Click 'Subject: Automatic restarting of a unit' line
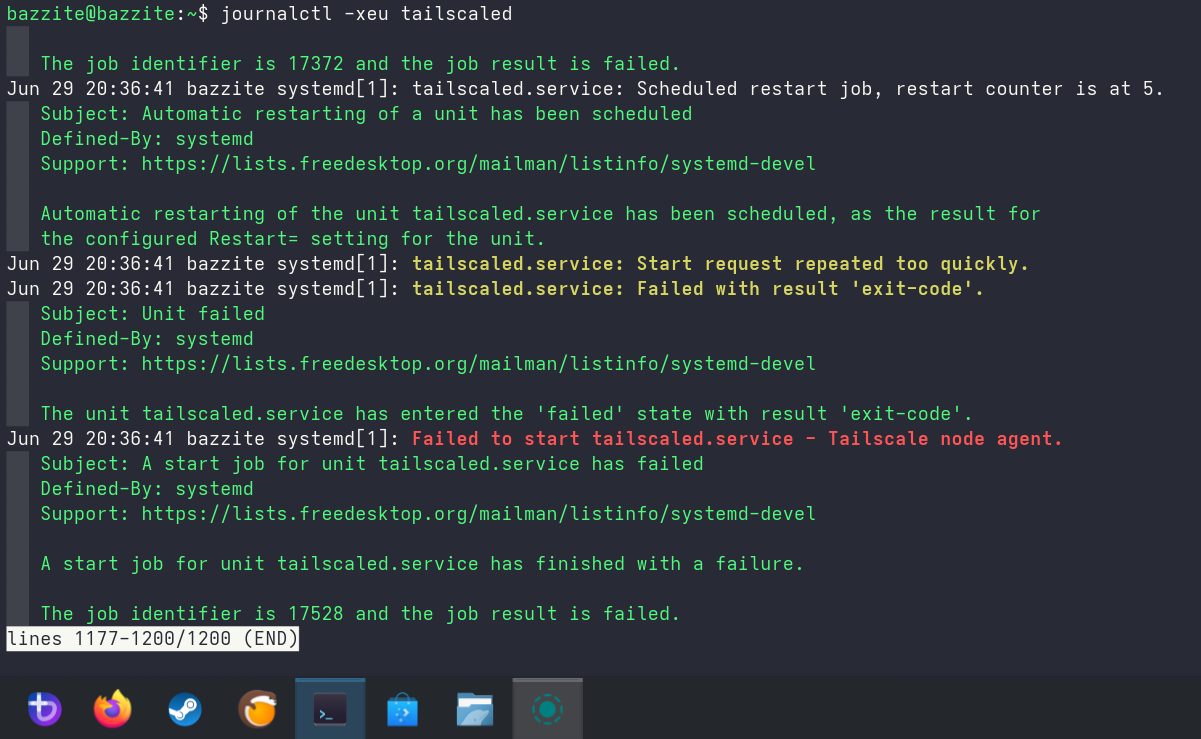Screen dimensions: 1201x739 click(366, 113)
